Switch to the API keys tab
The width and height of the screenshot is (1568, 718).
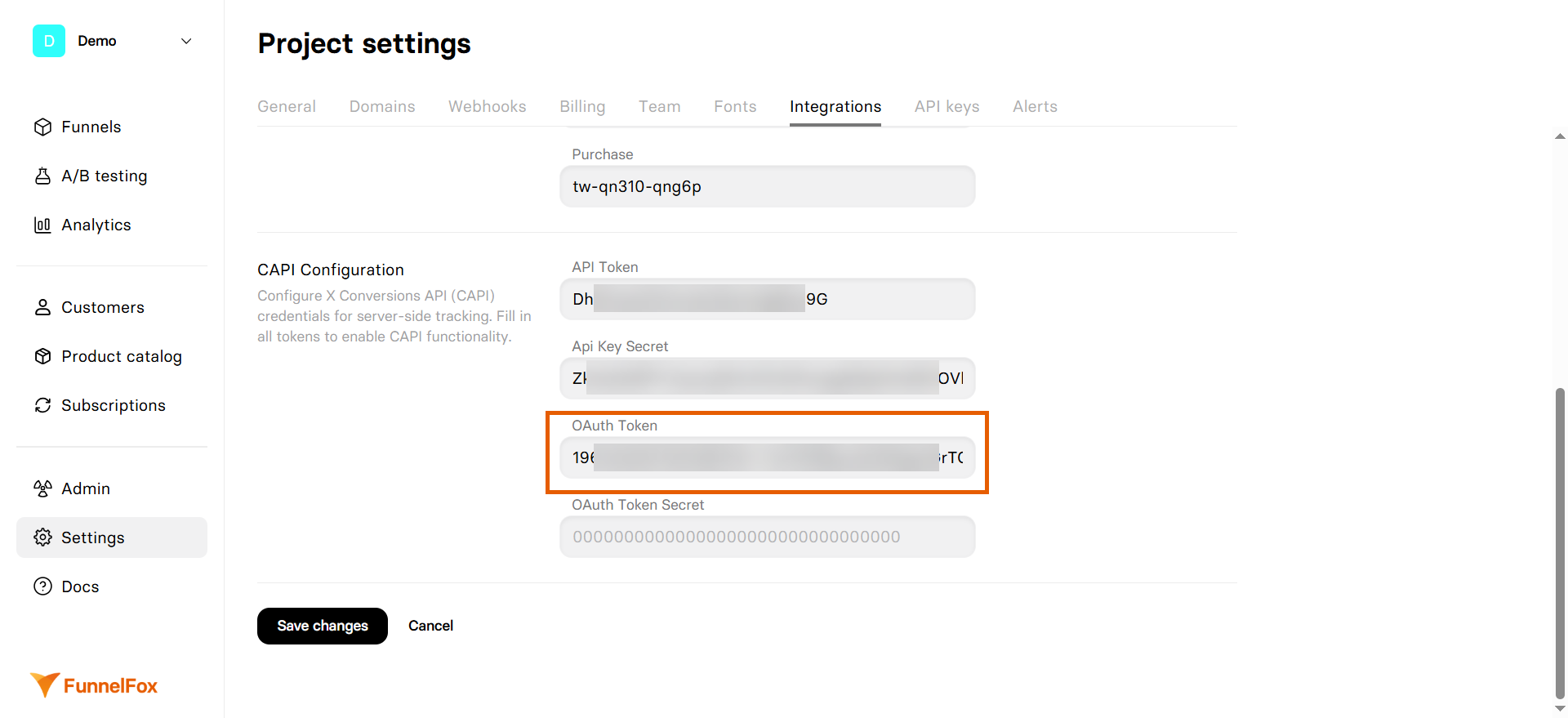(947, 106)
